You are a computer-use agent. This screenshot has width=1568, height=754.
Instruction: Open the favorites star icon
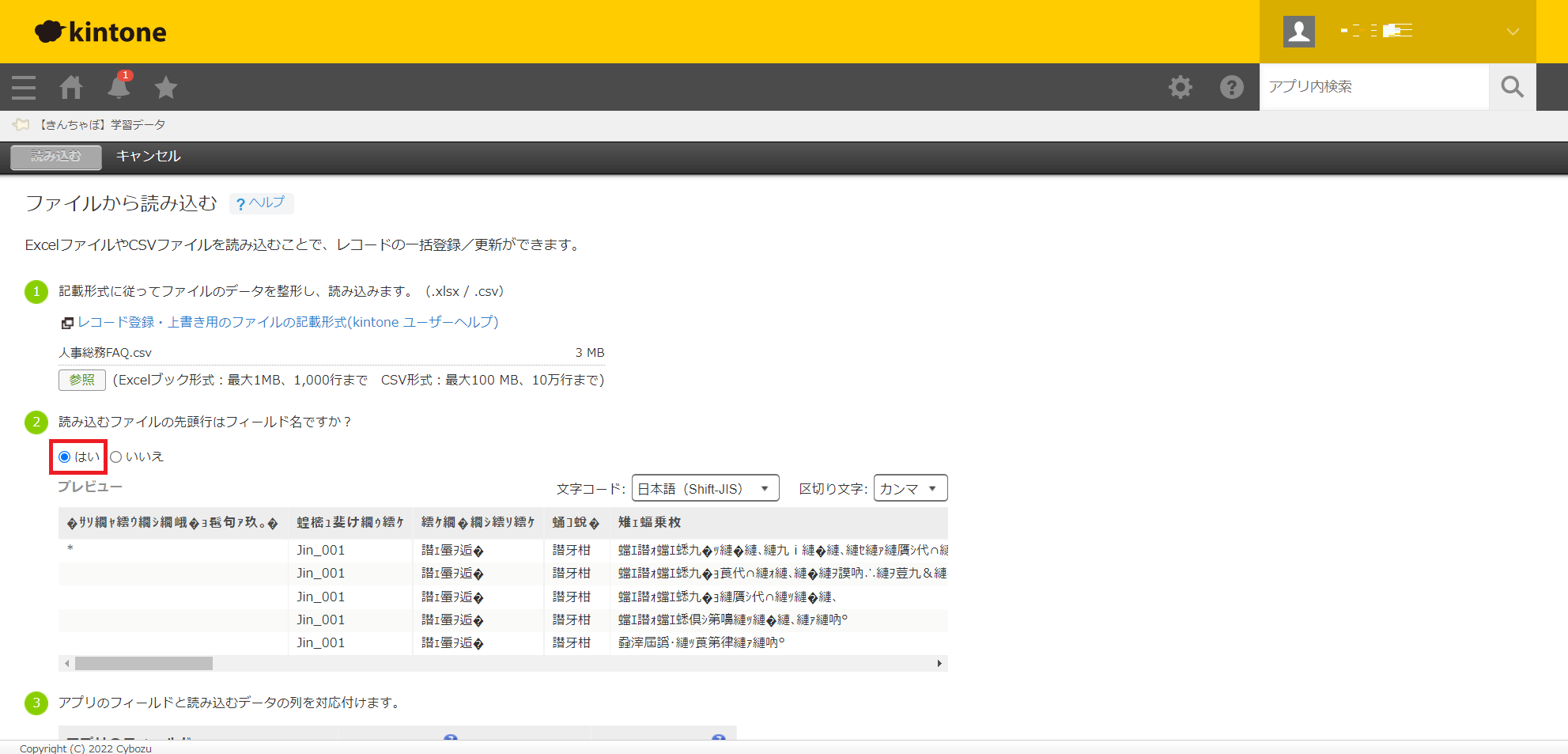pos(166,87)
